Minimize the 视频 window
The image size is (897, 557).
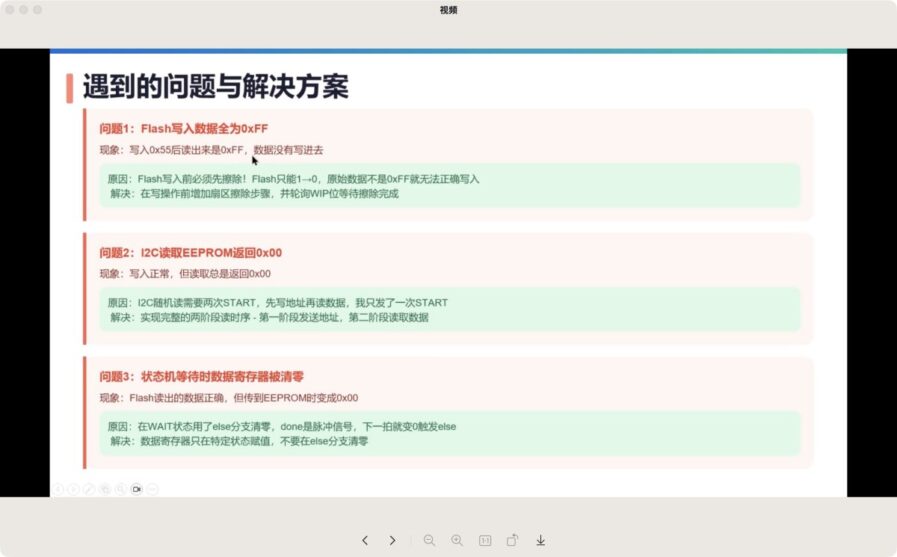point(23,10)
